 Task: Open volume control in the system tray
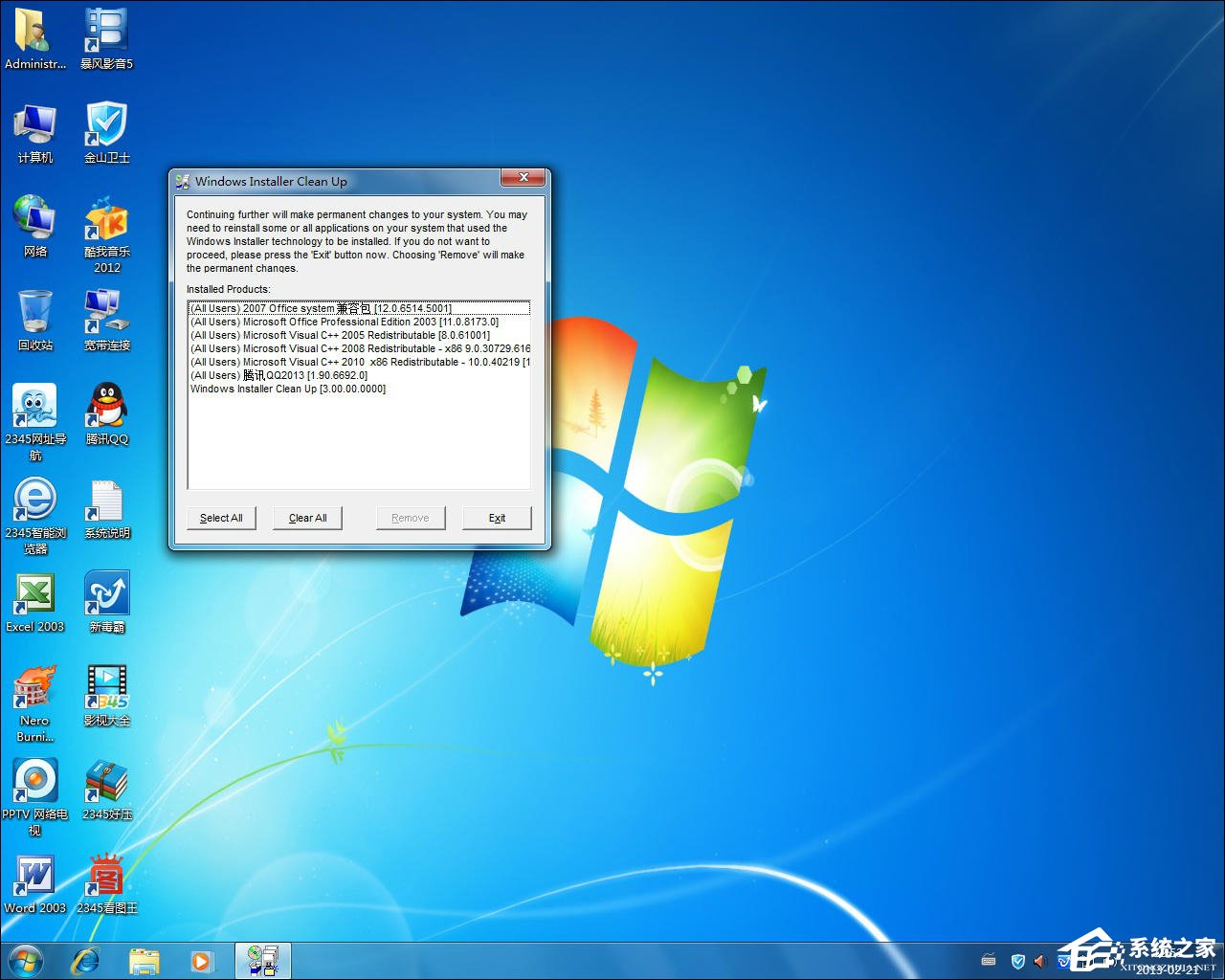1040,961
